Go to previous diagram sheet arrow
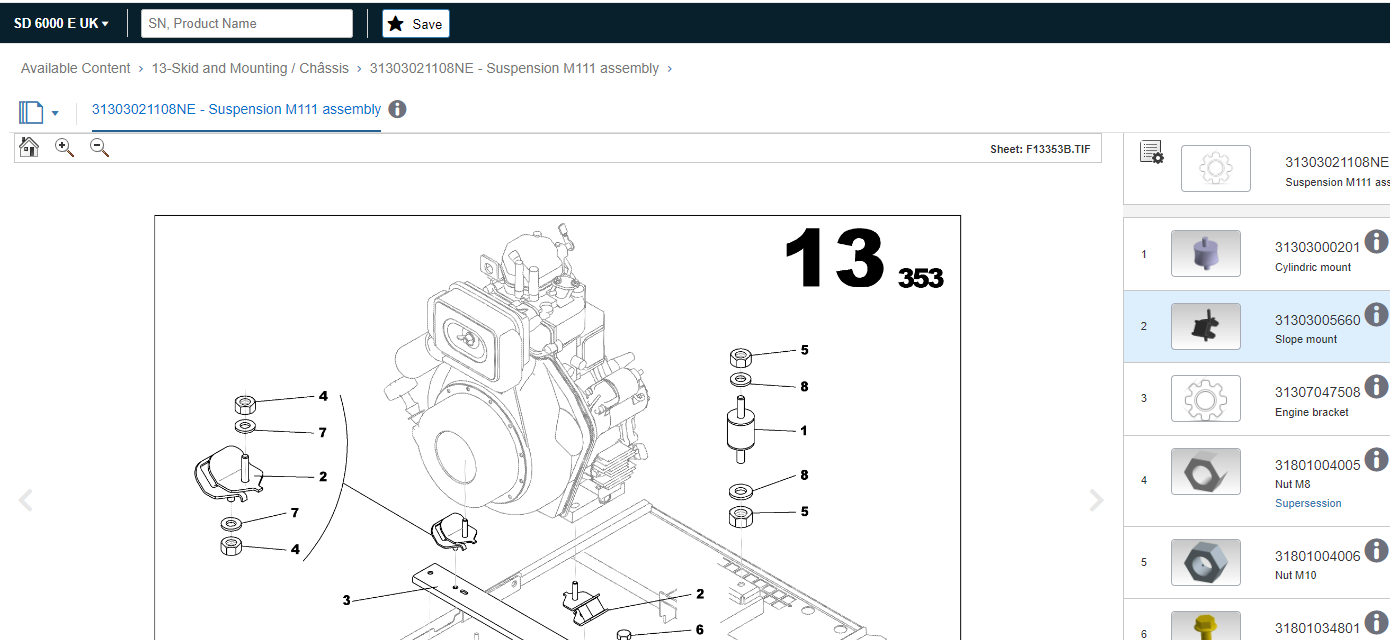This screenshot has height=640, width=1390. coord(26,500)
